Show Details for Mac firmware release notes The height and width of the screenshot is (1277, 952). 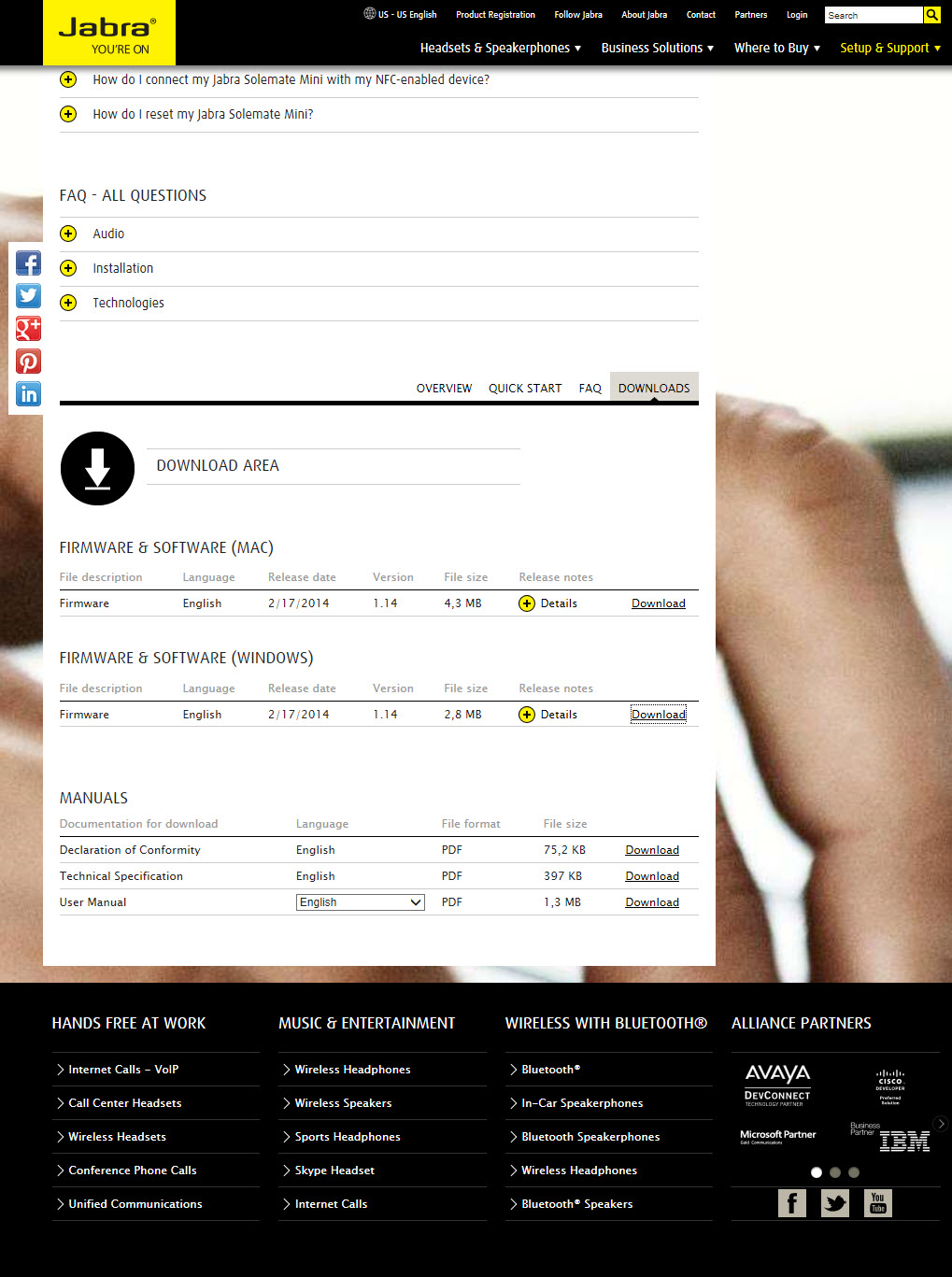click(x=548, y=603)
